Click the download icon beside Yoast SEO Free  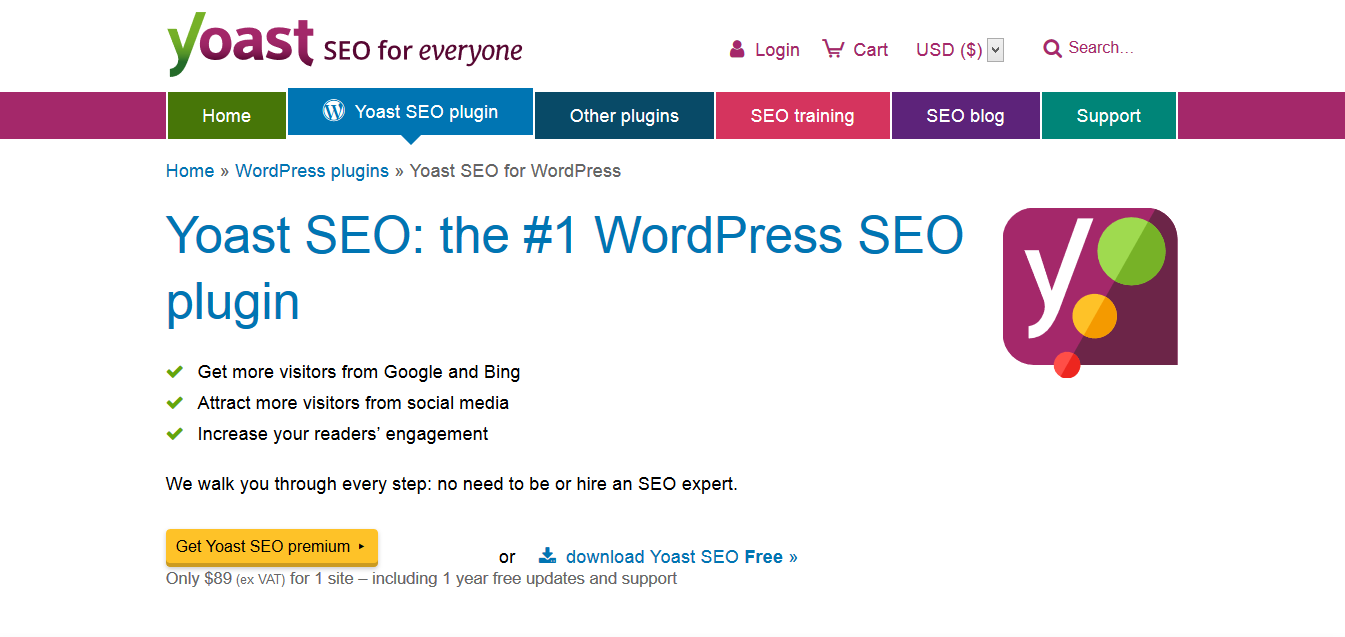tap(547, 556)
